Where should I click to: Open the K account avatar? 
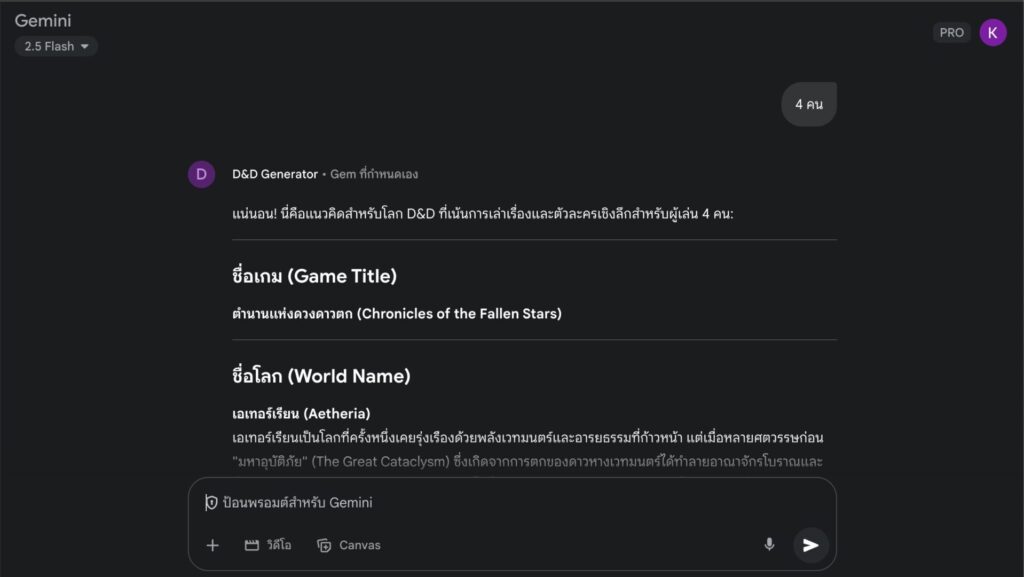pos(993,33)
